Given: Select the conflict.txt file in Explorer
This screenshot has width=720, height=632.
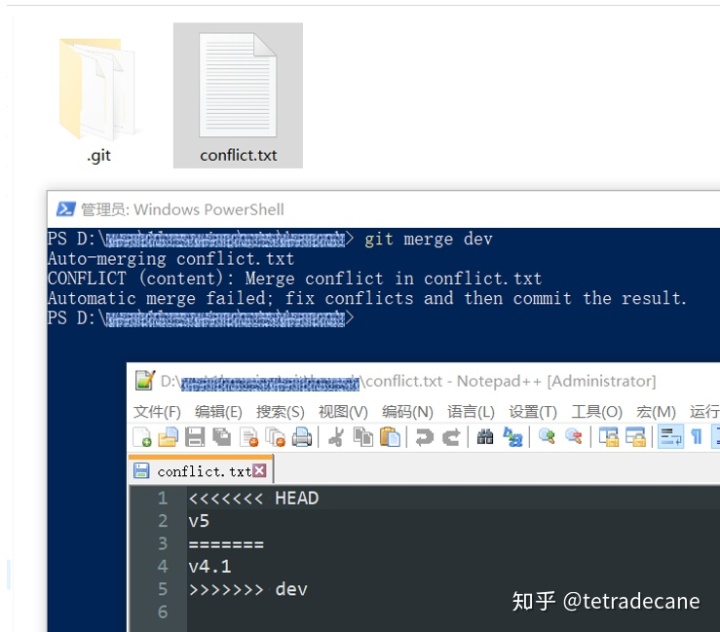Looking at the screenshot, I should point(238,96).
